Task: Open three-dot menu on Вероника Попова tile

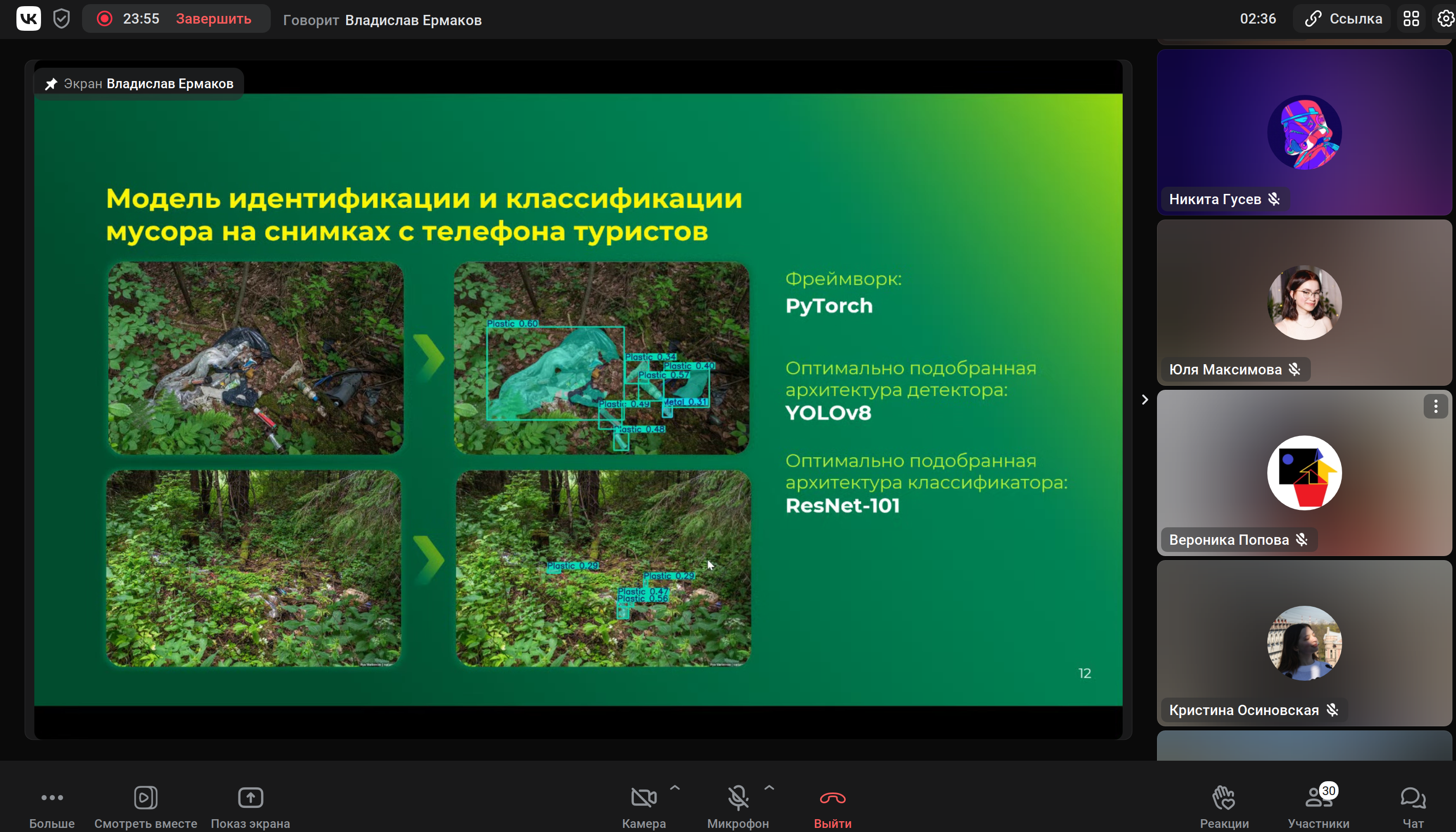Action: pyautogui.click(x=1435, y=407)
